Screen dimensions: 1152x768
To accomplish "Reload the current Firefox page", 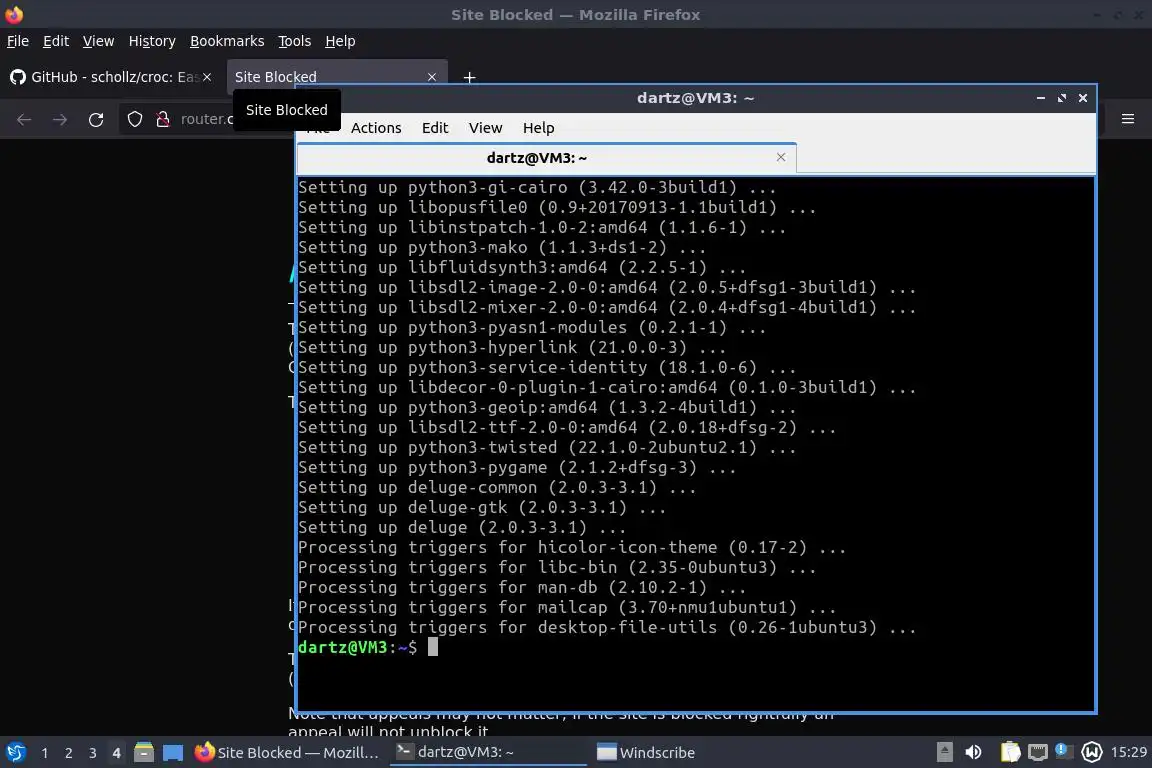I will coord(96,119).
